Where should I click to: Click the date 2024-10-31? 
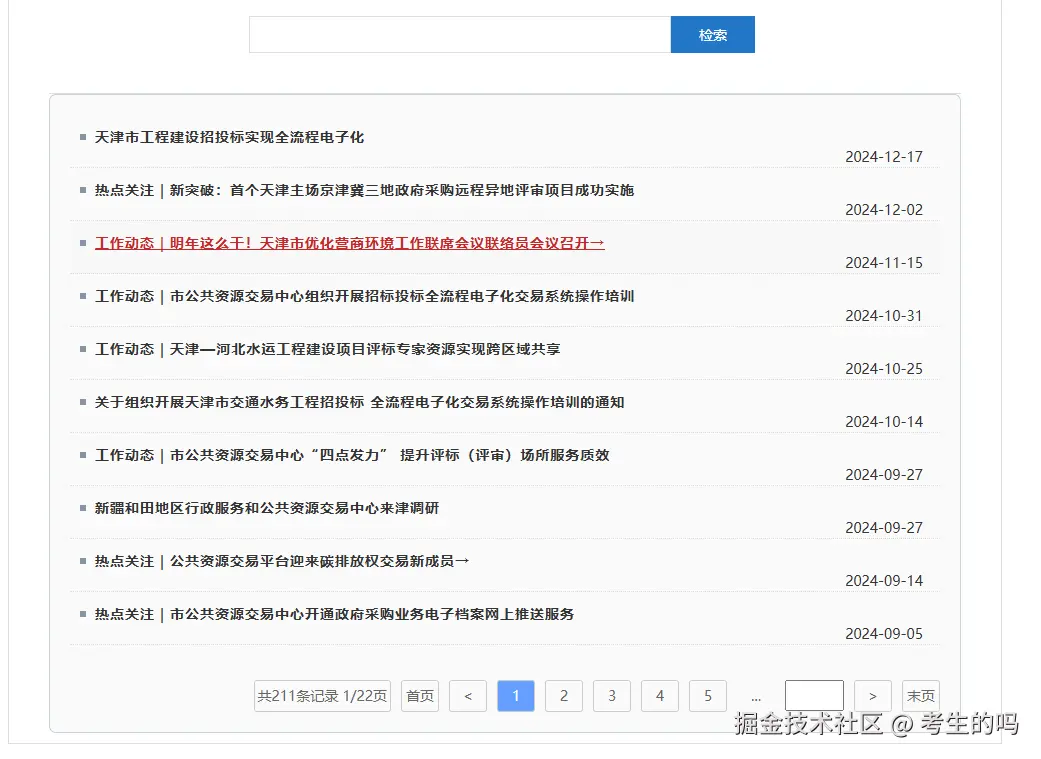pos(884,316)
